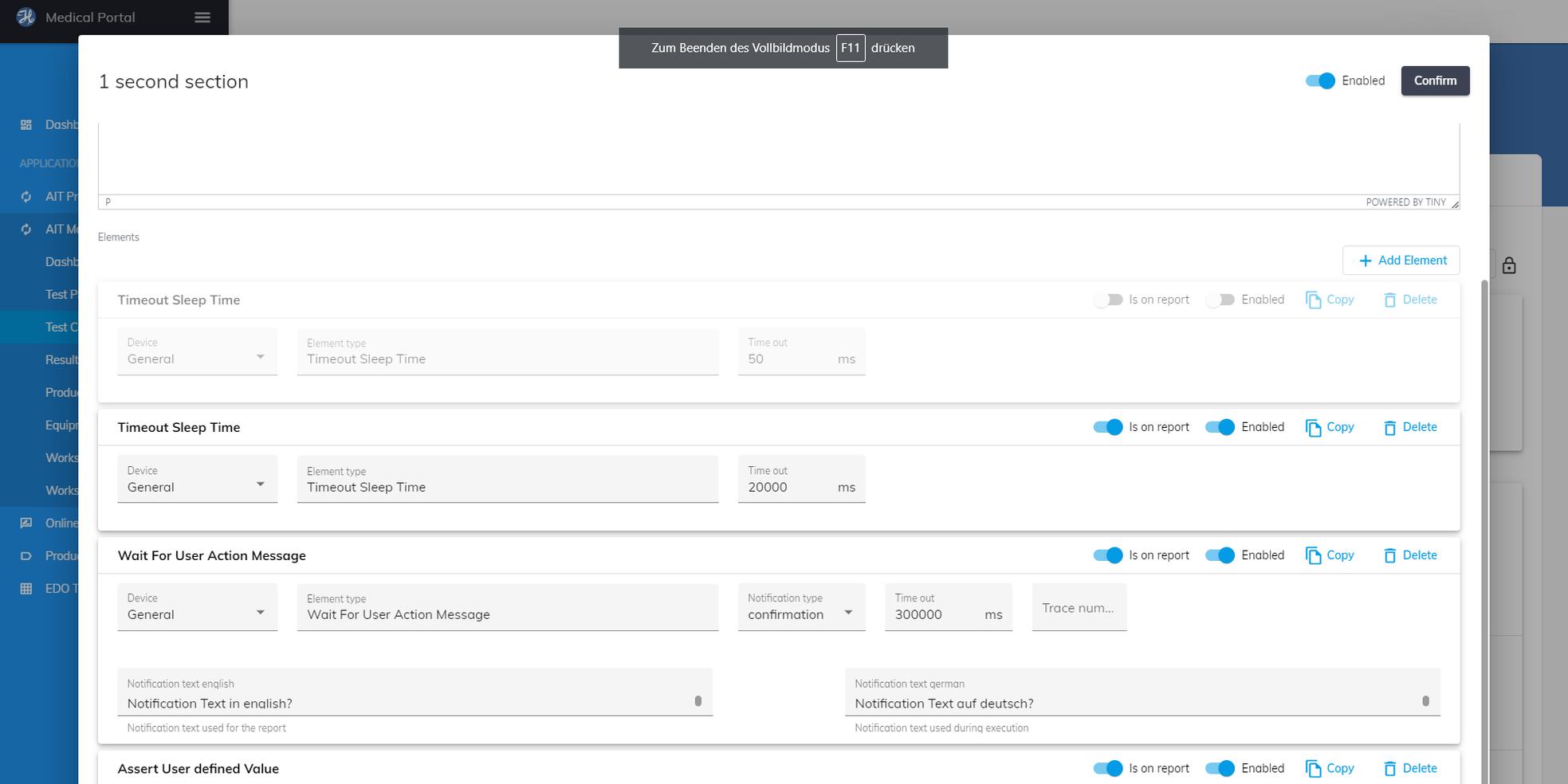The width and height of the screenshot is (1568, 784).
Task: Click trash icon for enabled Timeout Sleep Time
Action: pos(1389,428)
